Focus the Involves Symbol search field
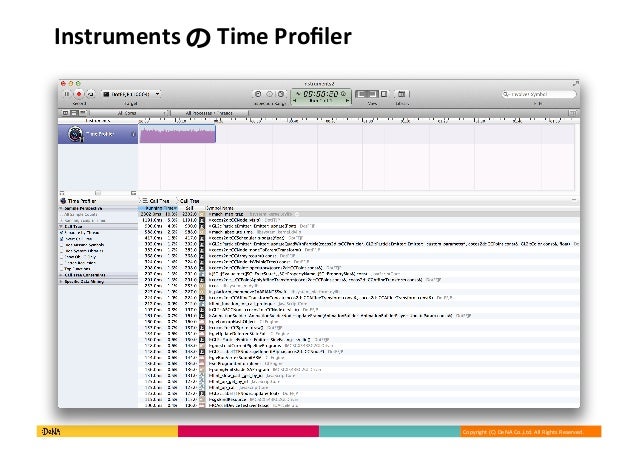The height and width of the screenshot is (451, 638). (x=539, y=94)
